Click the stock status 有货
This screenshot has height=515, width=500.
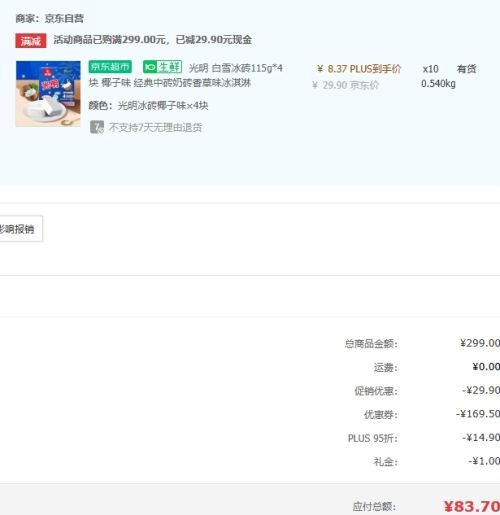point(466,69)
